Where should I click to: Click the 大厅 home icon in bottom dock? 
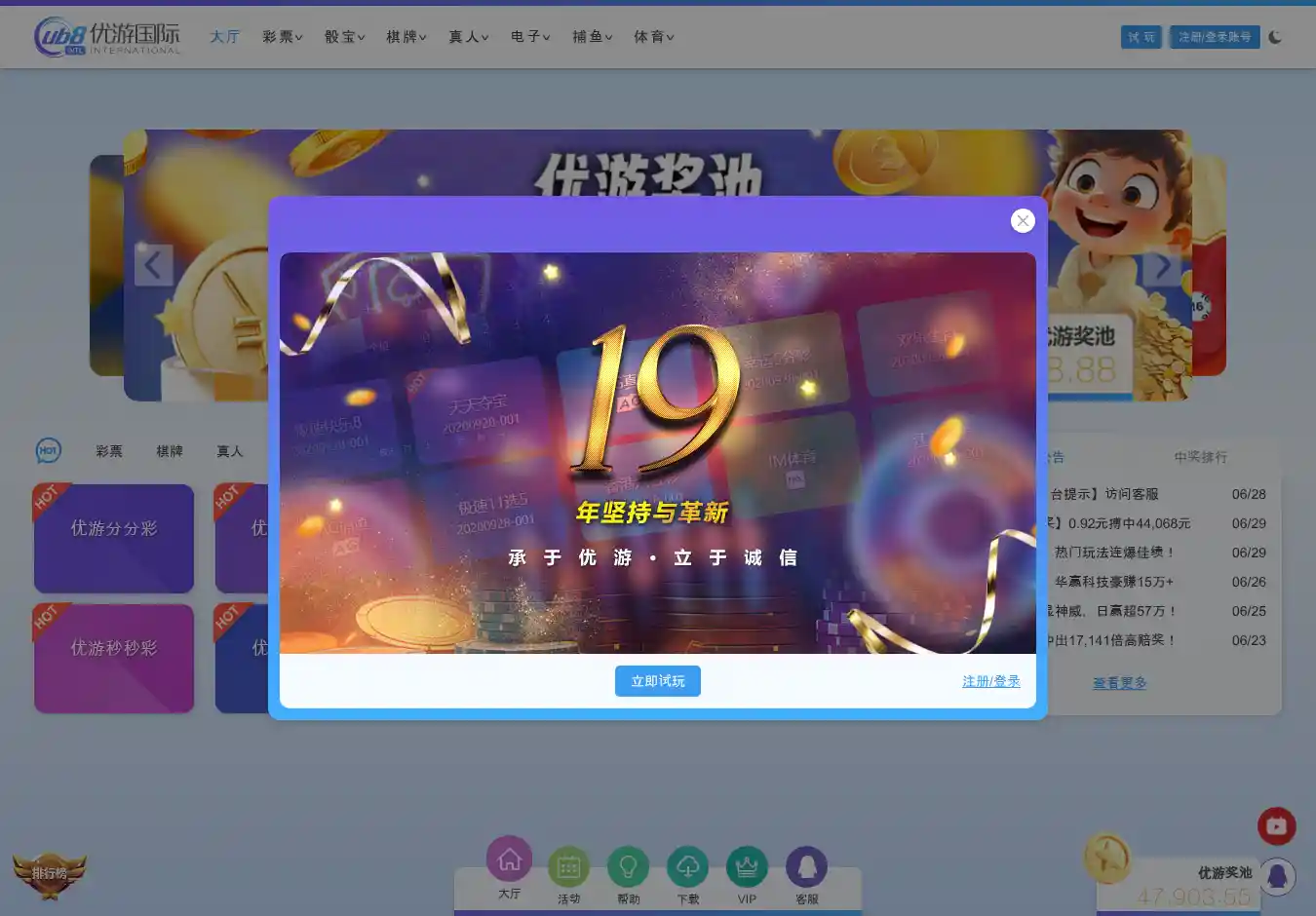509,860
